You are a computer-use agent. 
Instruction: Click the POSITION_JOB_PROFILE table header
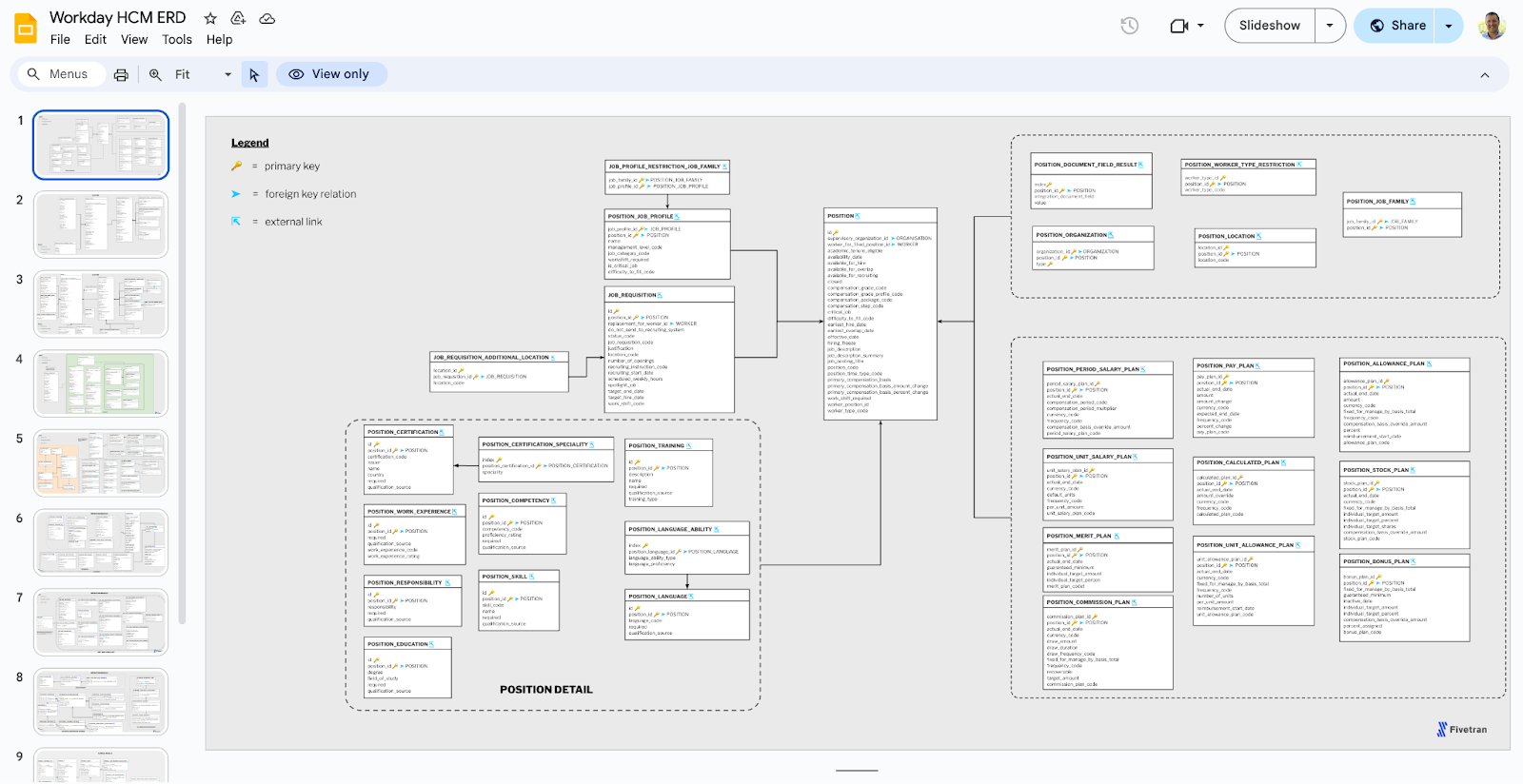click(667, 216)
